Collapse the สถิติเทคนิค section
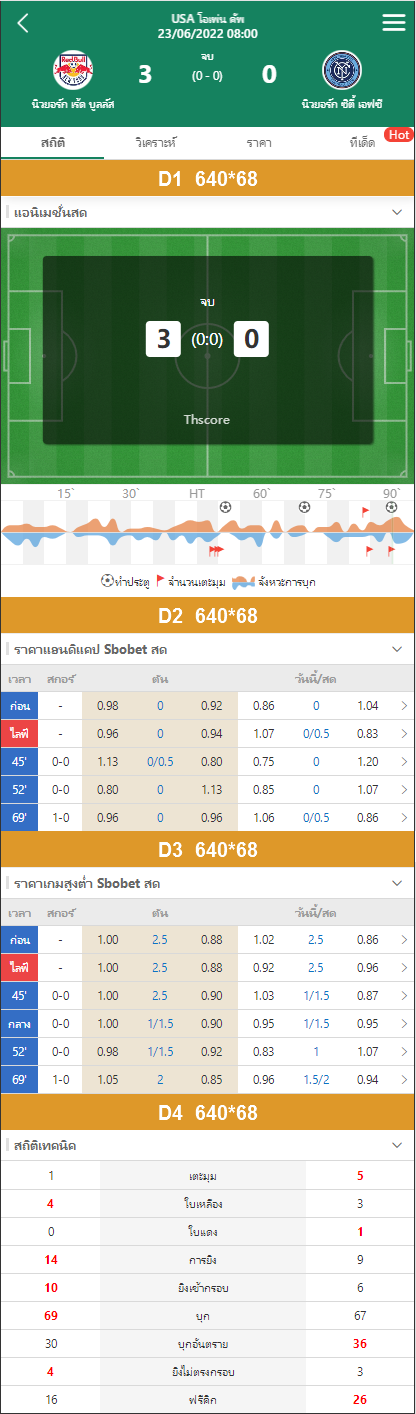The width and height of the screenshot is (416, 1414). tap(397, 1144)
